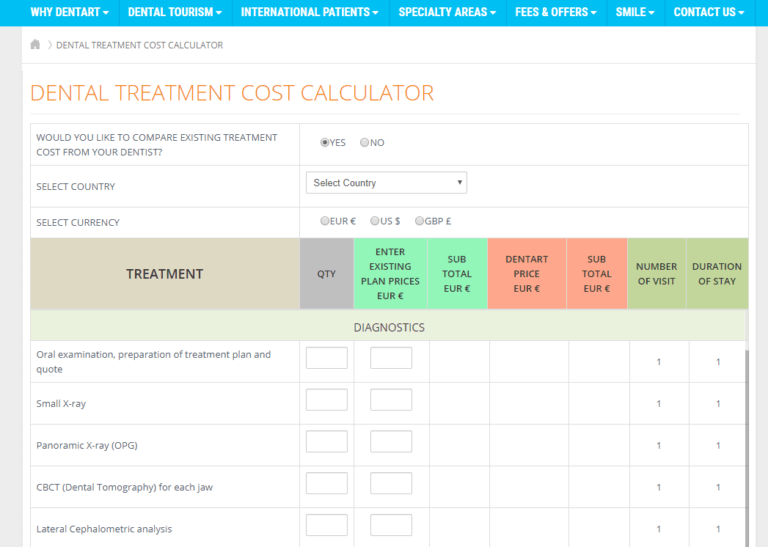
Task: Click CBCT Dental Tomography existing price field
Action: pos(391,484)
